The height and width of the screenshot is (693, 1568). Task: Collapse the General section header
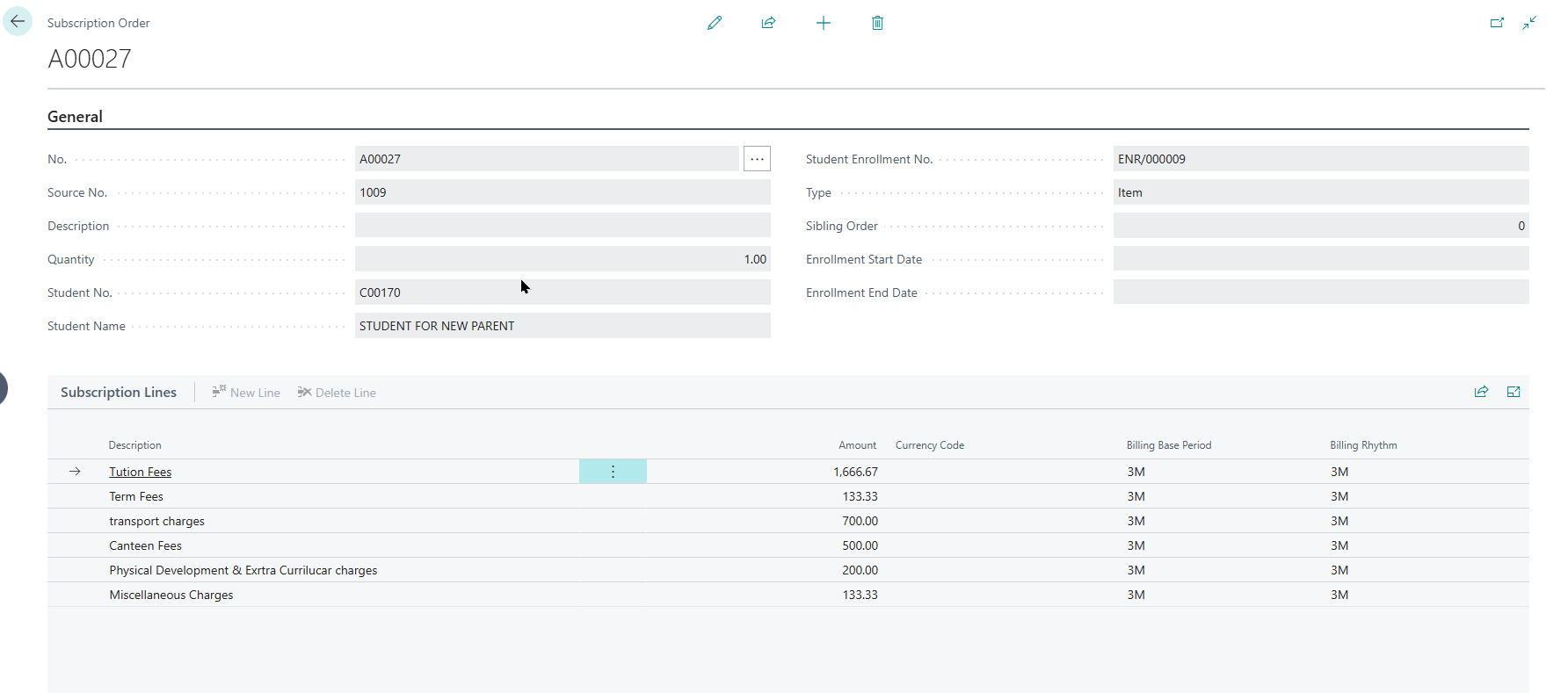75,117
